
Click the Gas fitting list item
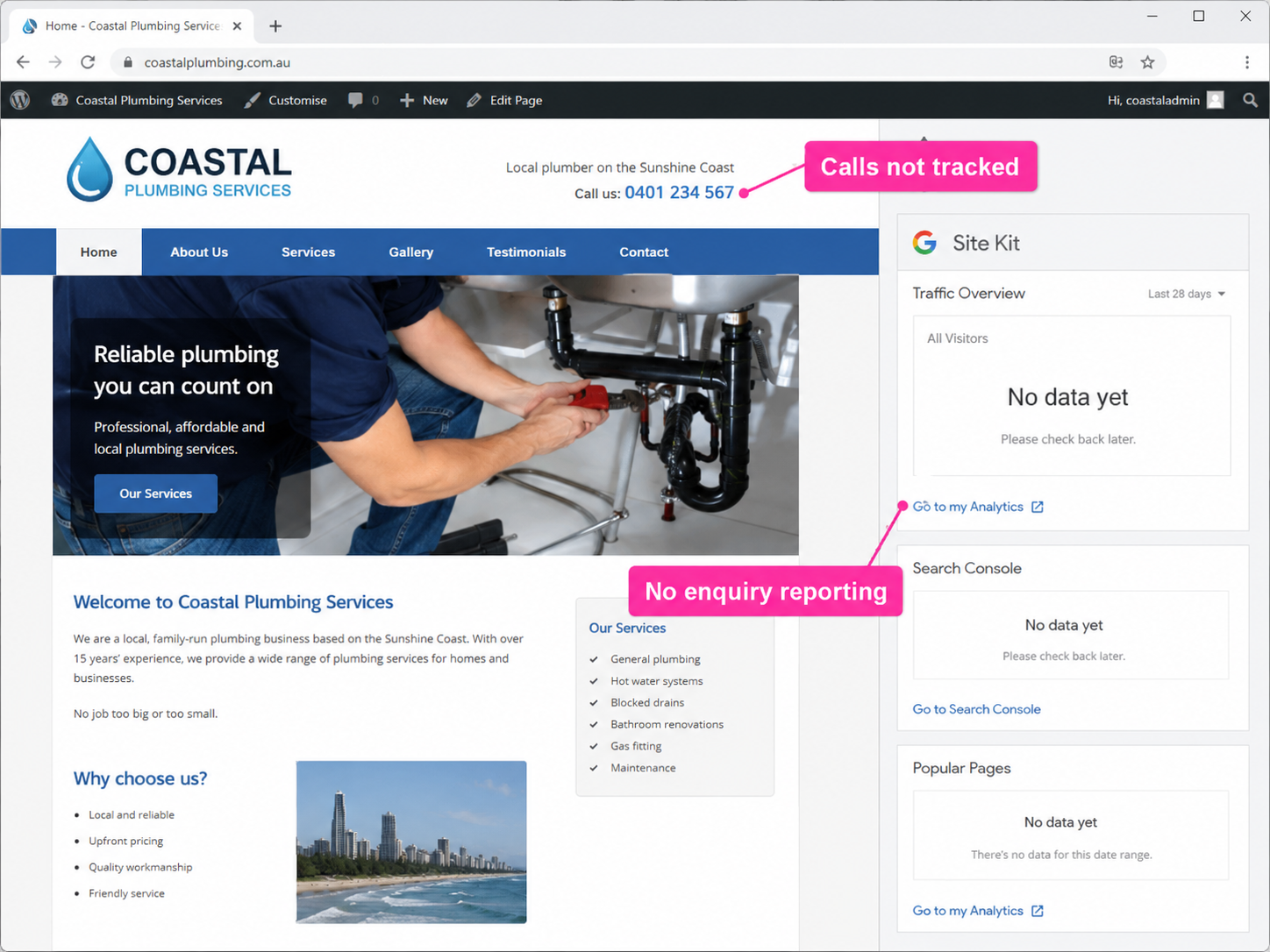[x=636, y=746]
